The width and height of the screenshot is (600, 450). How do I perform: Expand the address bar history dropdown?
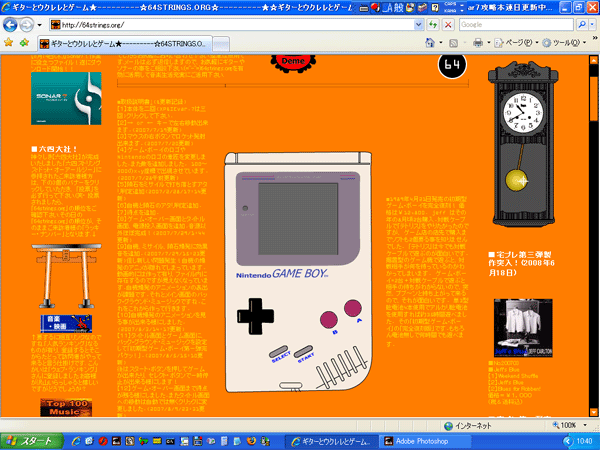pos(419,25)
